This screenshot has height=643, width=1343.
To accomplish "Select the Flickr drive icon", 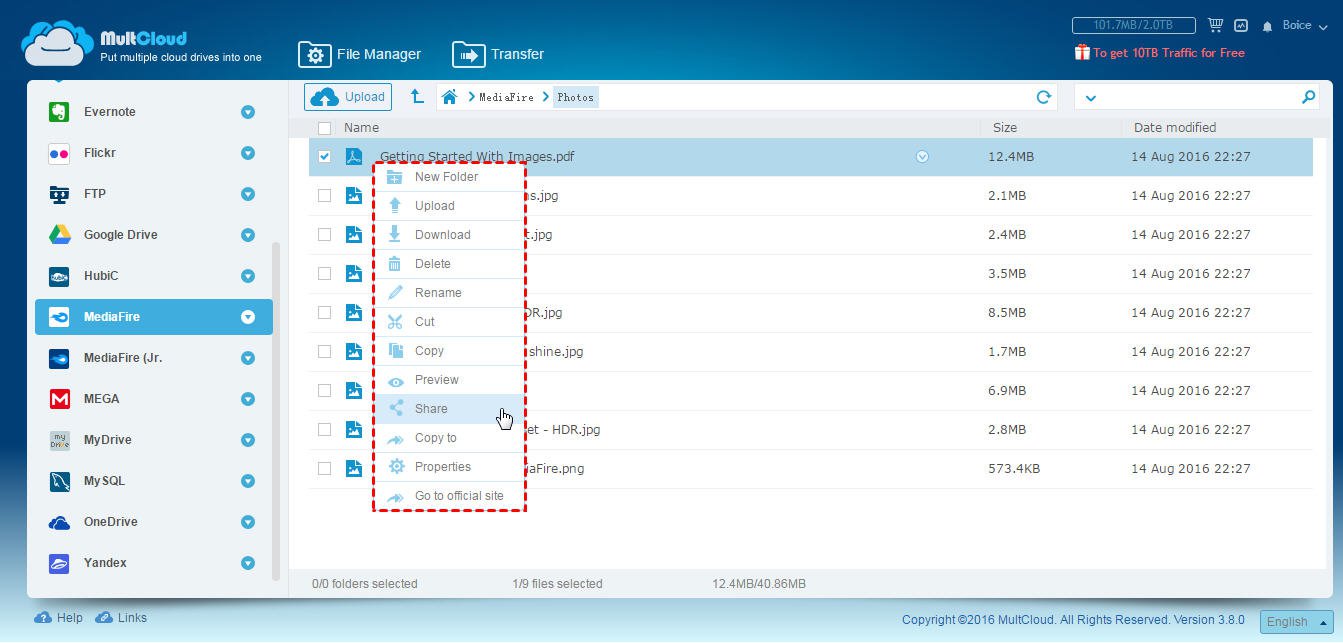I will click(59, 153).
